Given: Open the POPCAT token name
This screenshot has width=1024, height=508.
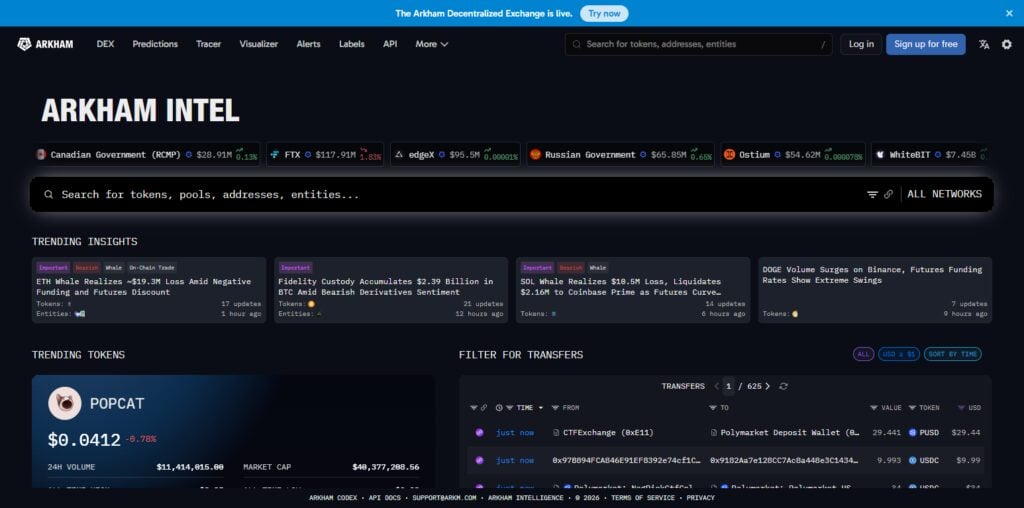Looking at the screenshot, I should (117, 404).
